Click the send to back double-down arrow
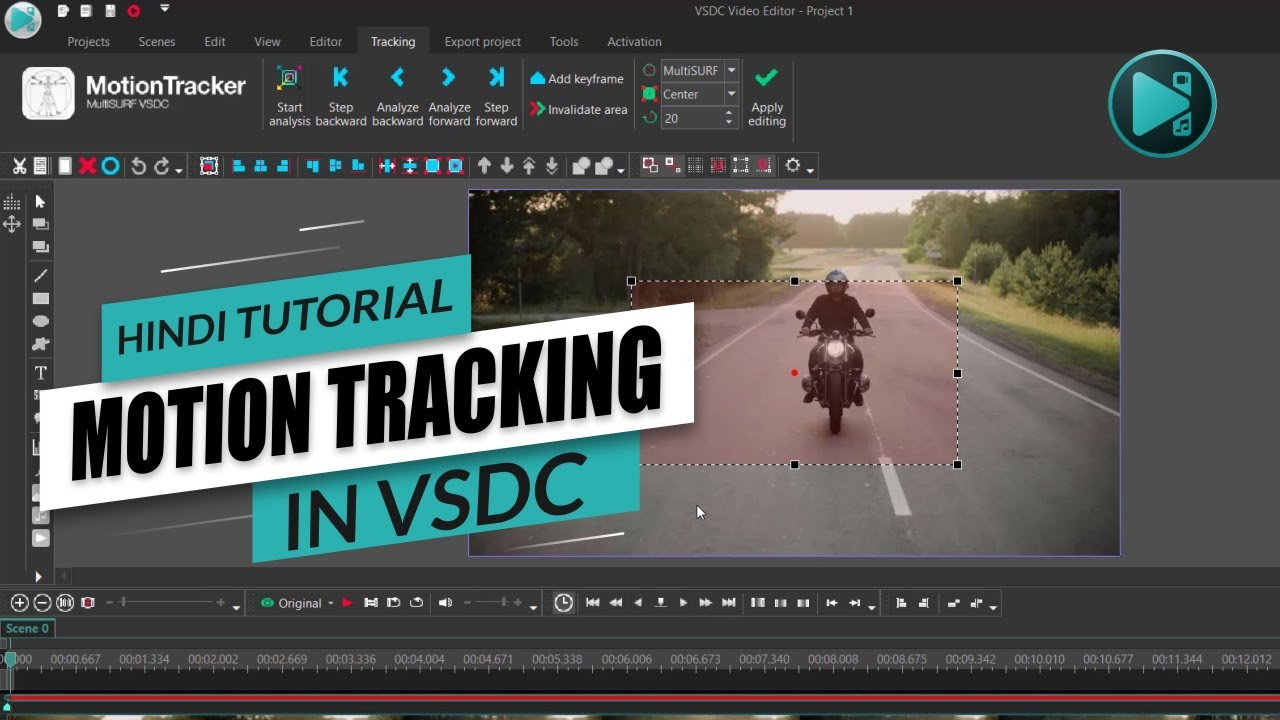This screenshot has height=720, width=1280. pyautogui.click(x=551, y=166)
